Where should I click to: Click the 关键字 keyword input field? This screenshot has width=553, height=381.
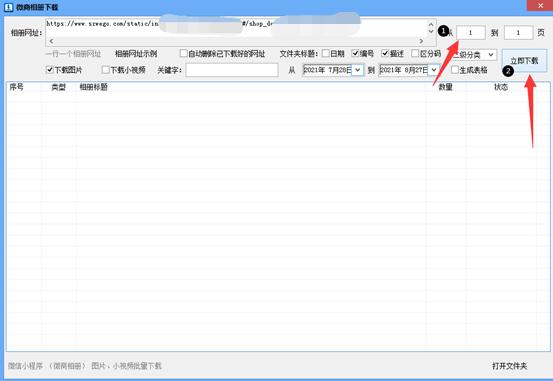point(232,70)
